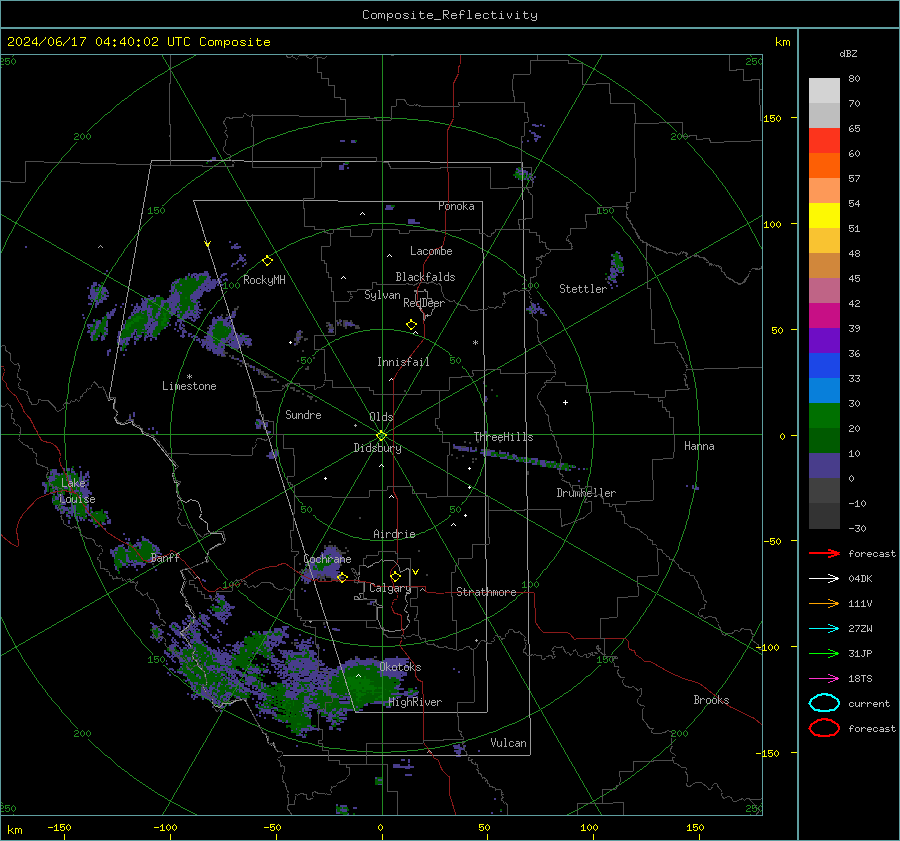Click the Airdrie label

394,534
